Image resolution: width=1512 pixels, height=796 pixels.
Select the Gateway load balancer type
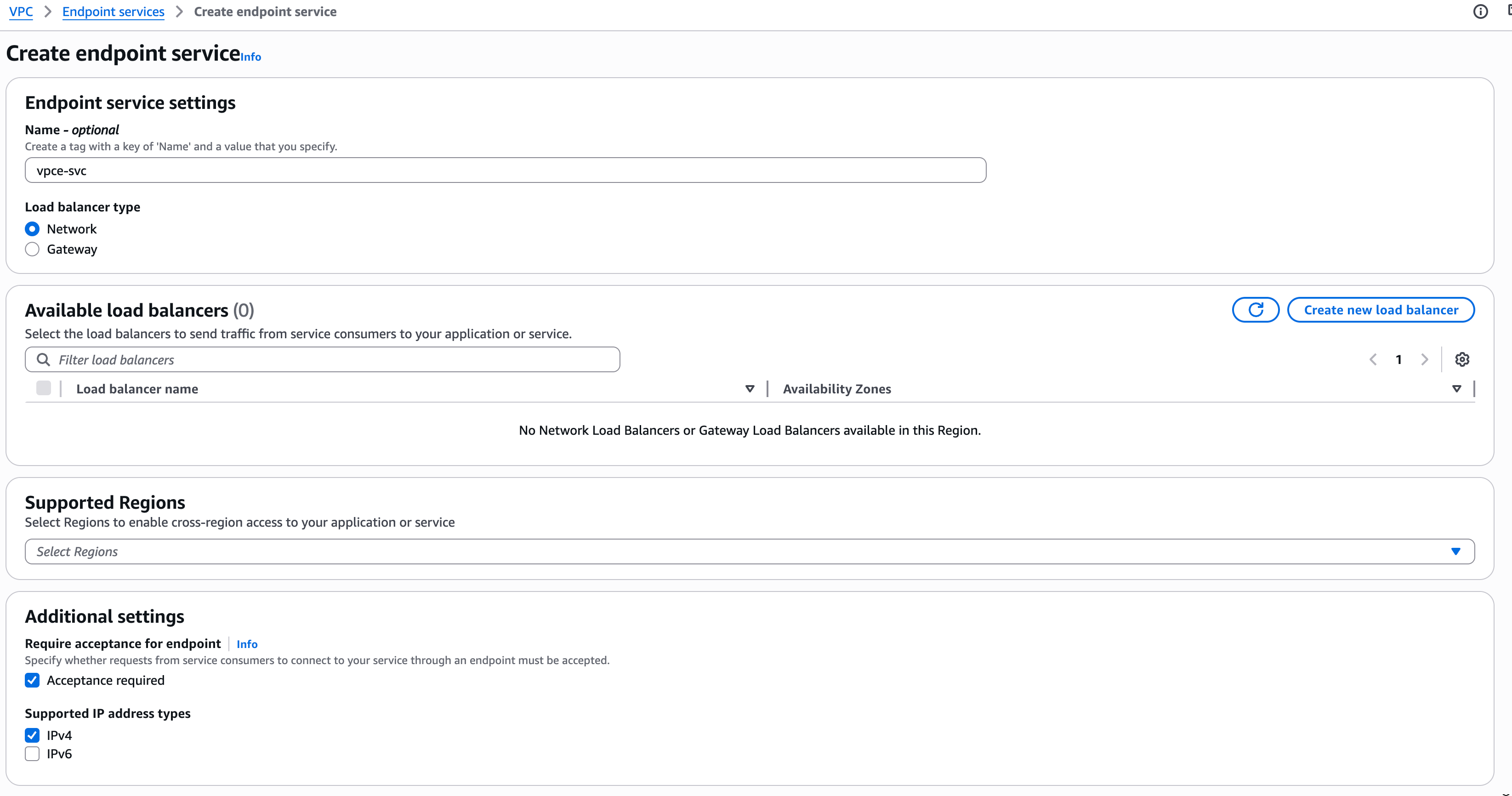tap(32, 249)
